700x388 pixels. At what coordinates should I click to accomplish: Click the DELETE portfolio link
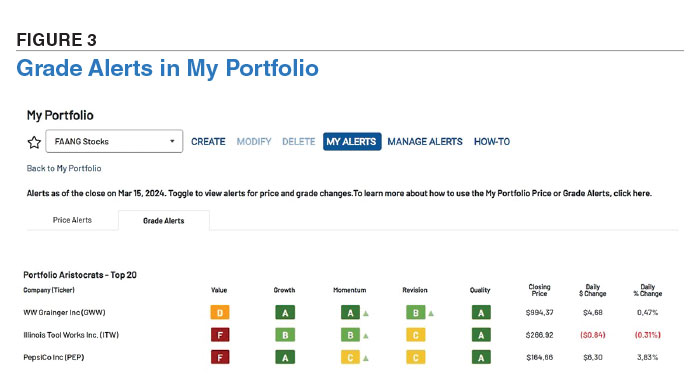pyautogui.click(x=299, y=142)
